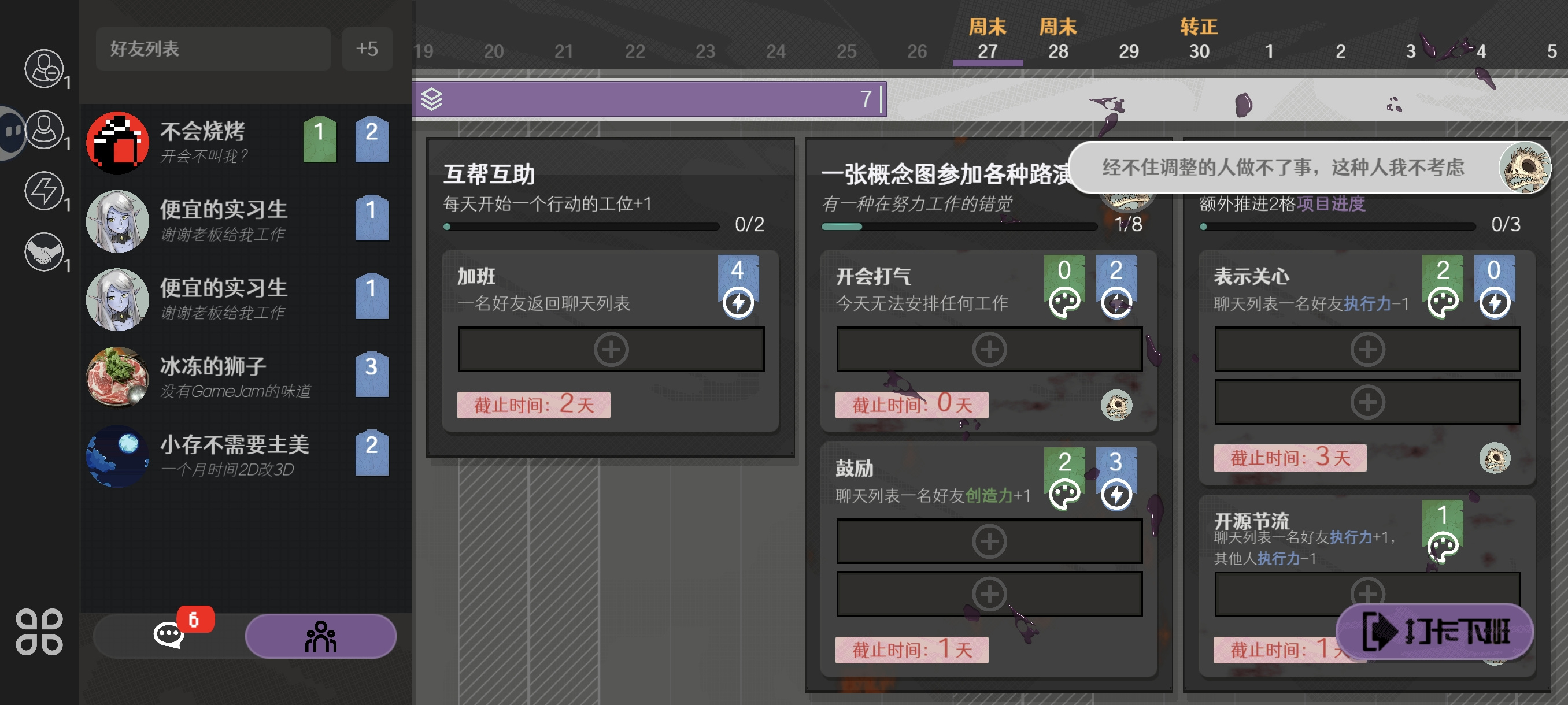The image size is (1568, 705).
Task: Click the person profile sidebar icon
Action: point(43,129)
